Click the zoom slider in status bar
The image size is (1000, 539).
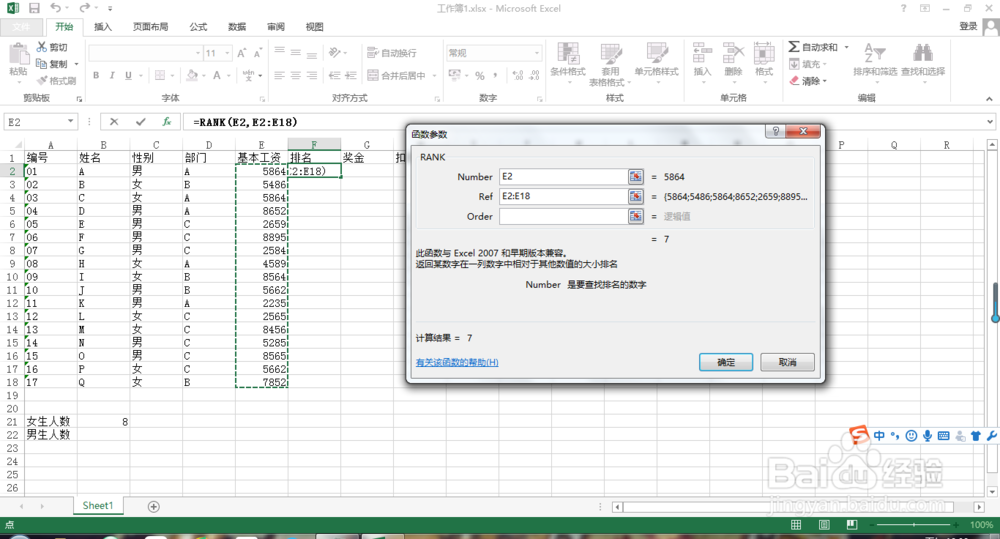click(x=914, y=524)
